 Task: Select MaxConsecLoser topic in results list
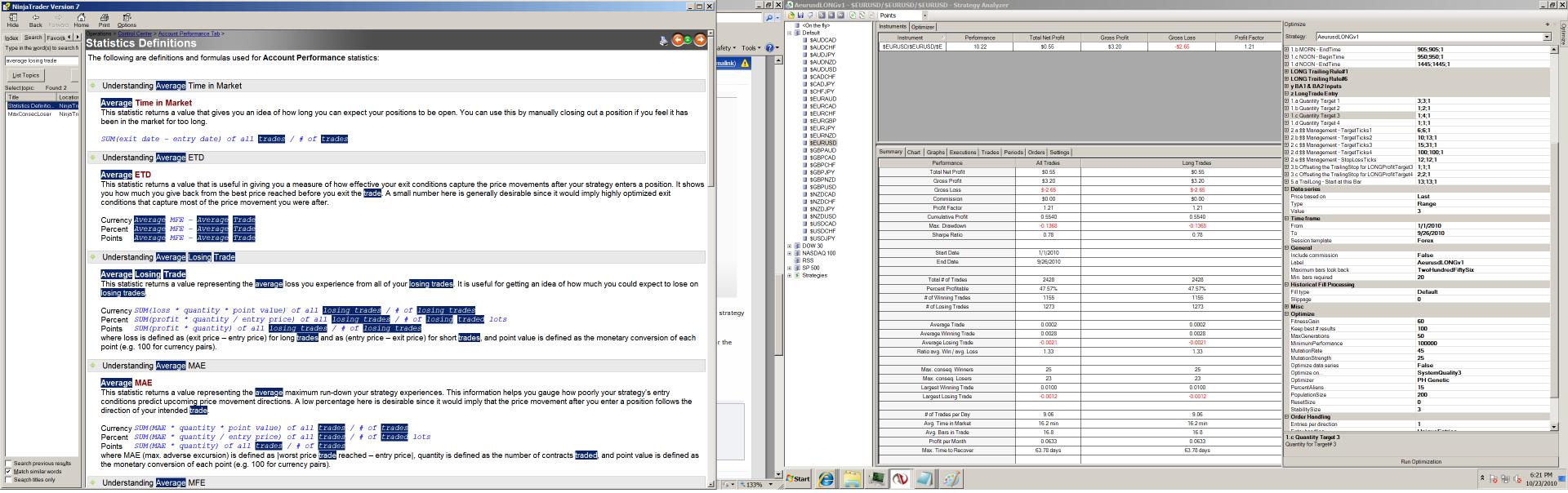click(30, 114)
